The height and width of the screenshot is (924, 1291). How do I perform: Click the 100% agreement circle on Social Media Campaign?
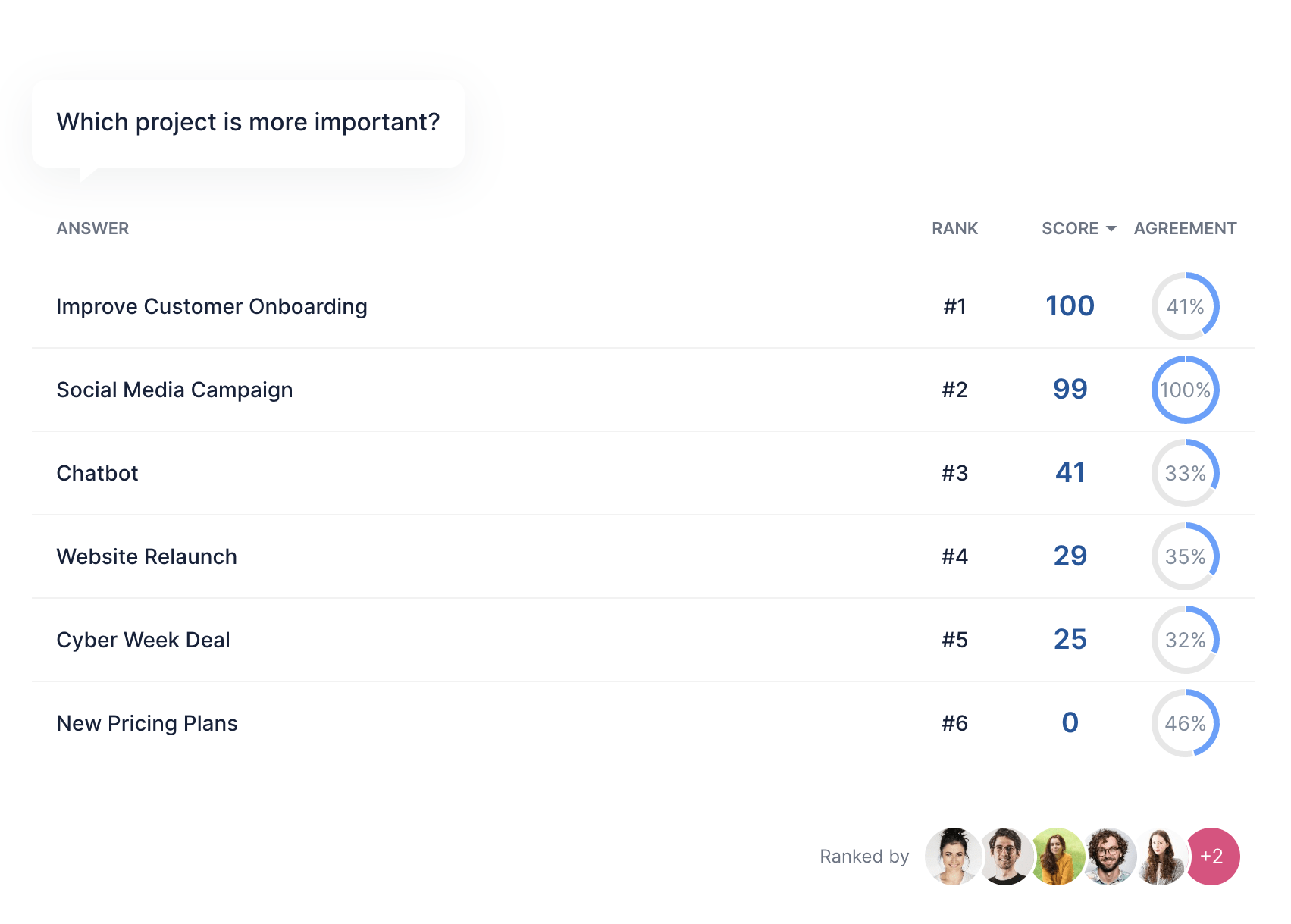tap(1185, 390)
